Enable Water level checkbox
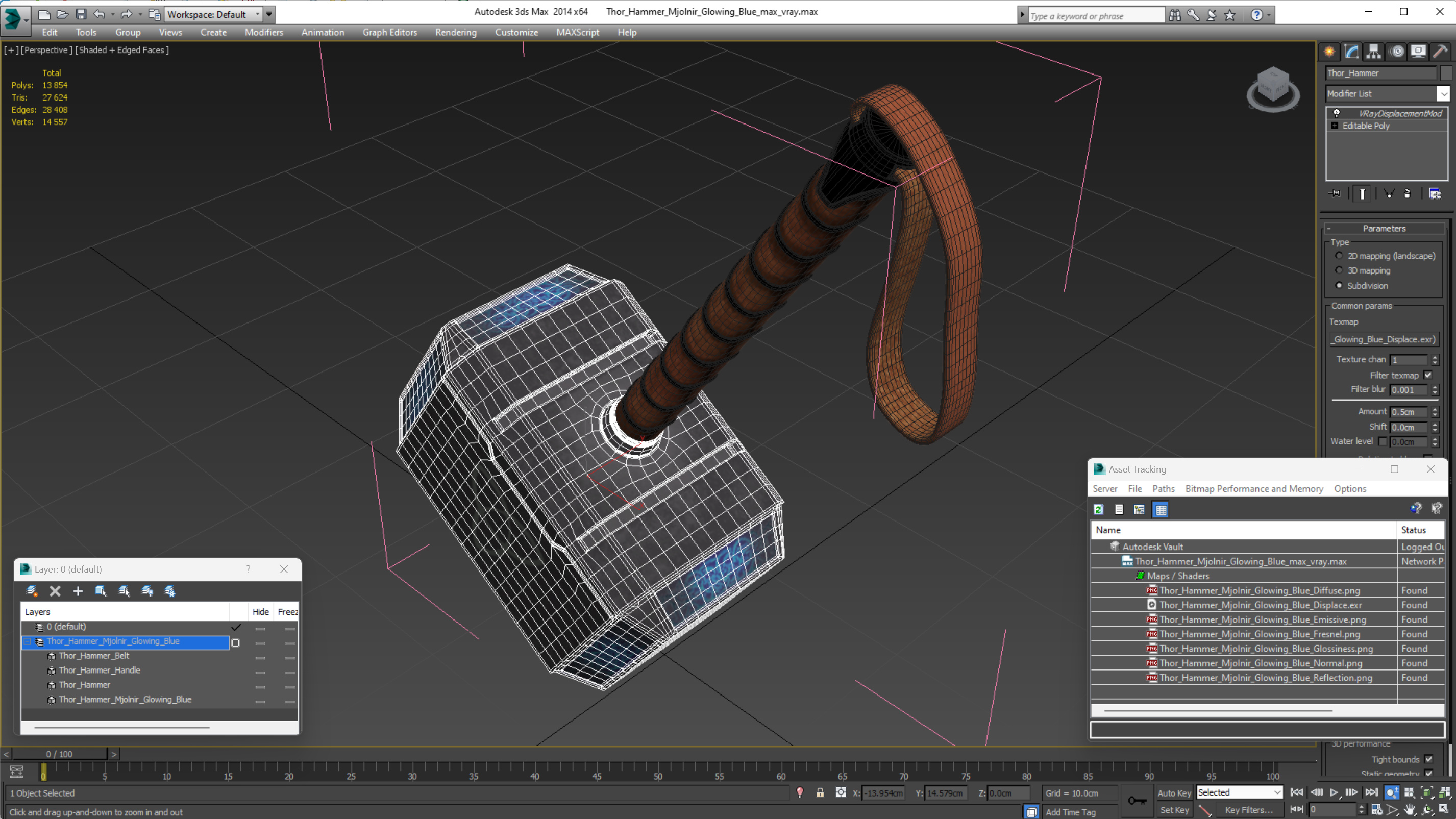The width and height of the screenshot is (1456, 819). [1383, 441]
